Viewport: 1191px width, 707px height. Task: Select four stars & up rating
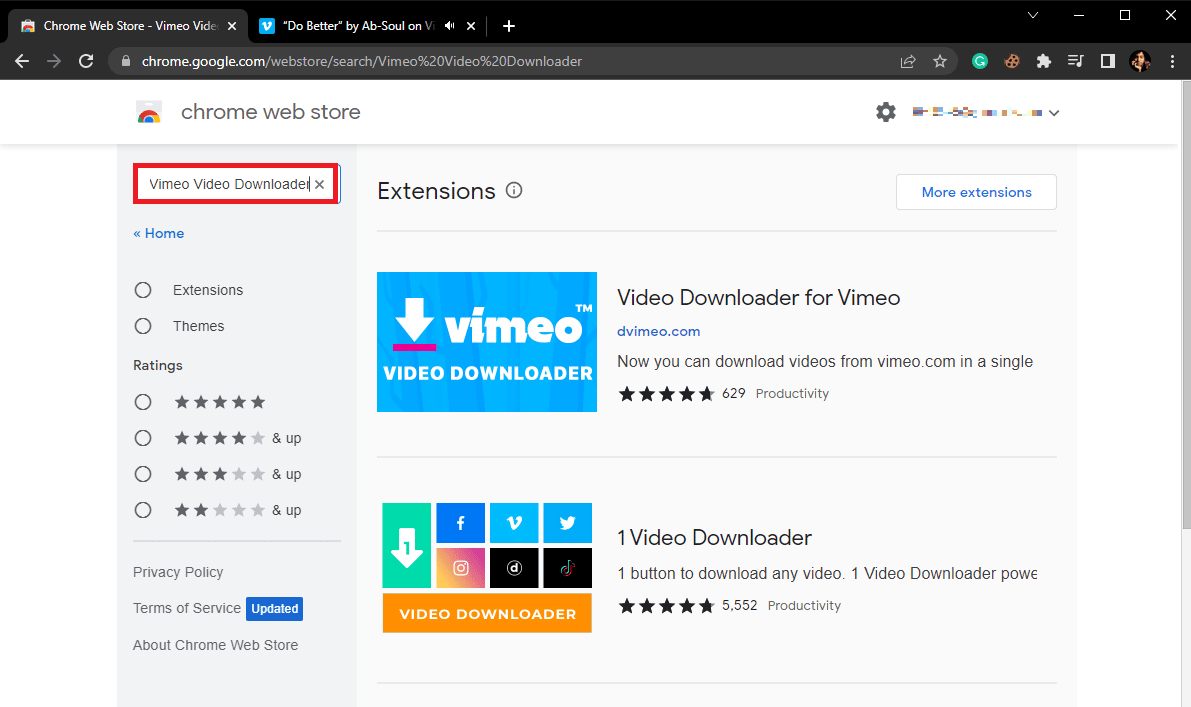(143, 438)
